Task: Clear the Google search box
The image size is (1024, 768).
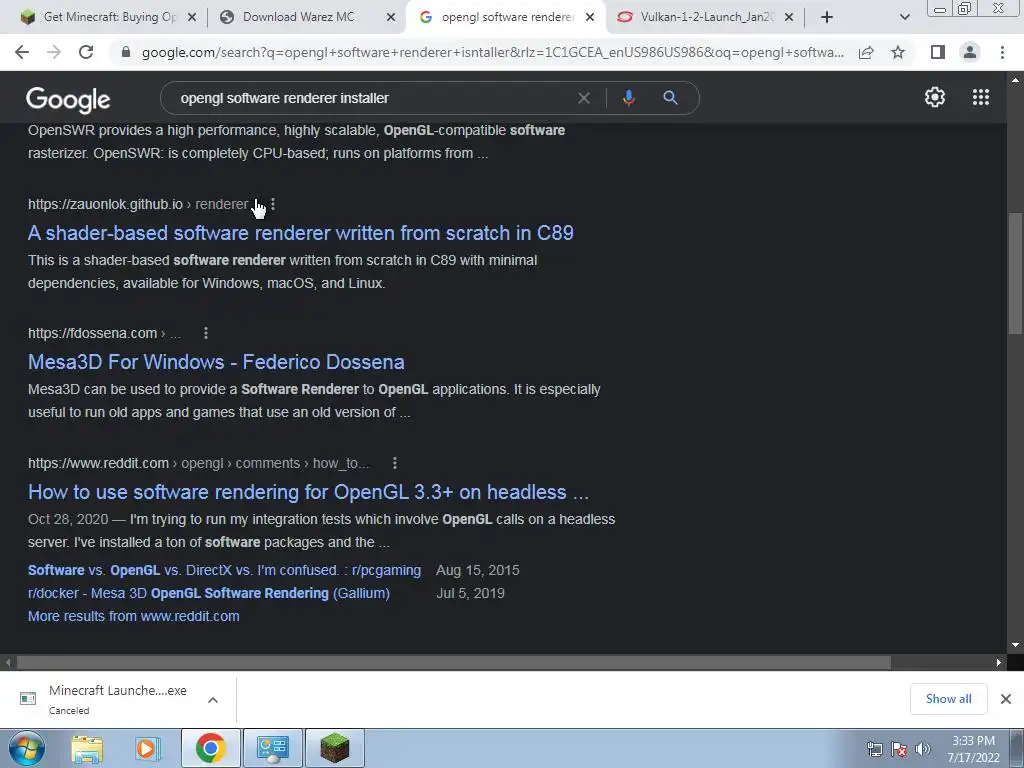Action: coord(584,98)
